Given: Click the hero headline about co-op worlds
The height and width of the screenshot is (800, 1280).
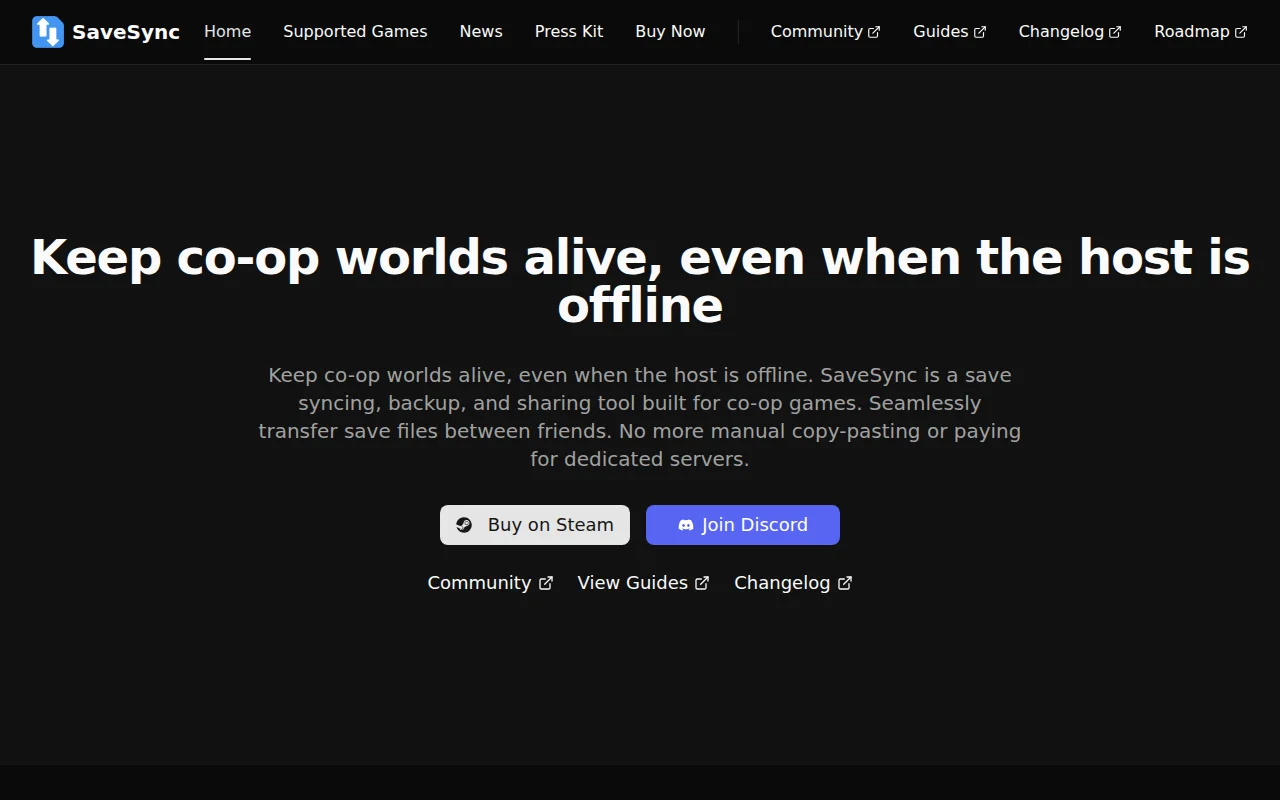Looking at the screenshot, I should pos(640,281).
